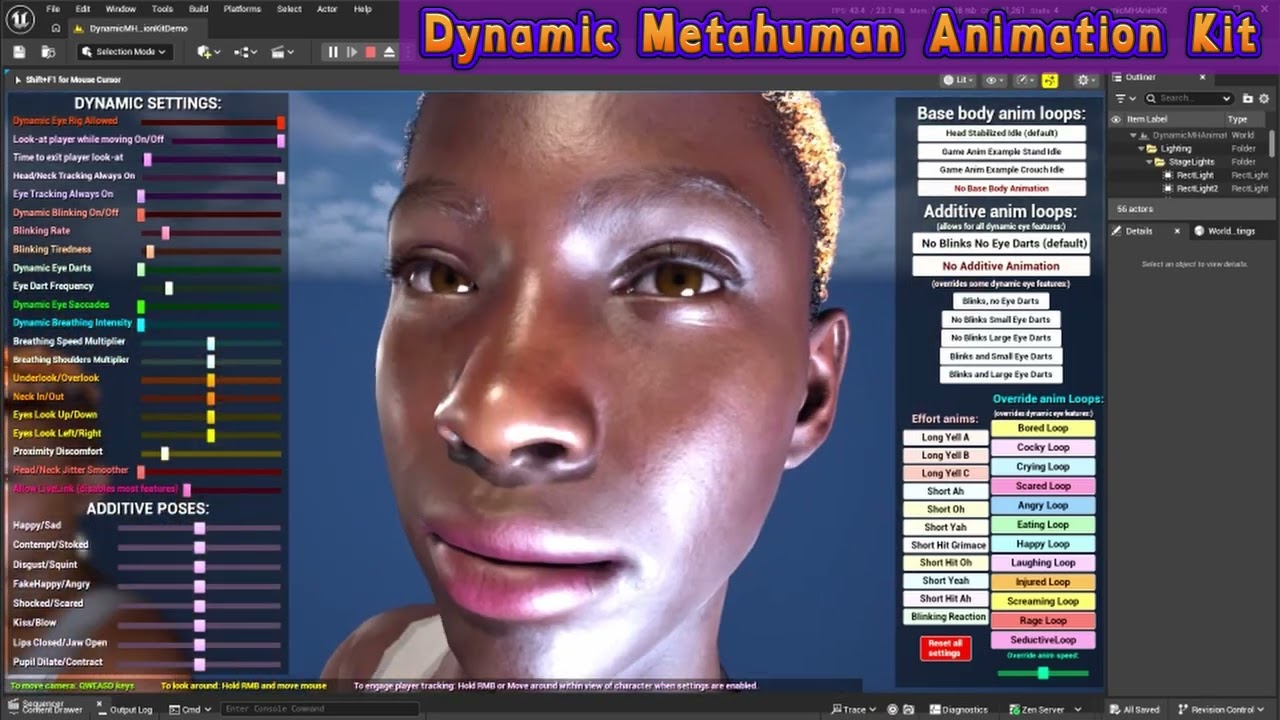Toggle Outliner visibility eye column header
Viewport: 1280px width, 720px height.
1117,119
